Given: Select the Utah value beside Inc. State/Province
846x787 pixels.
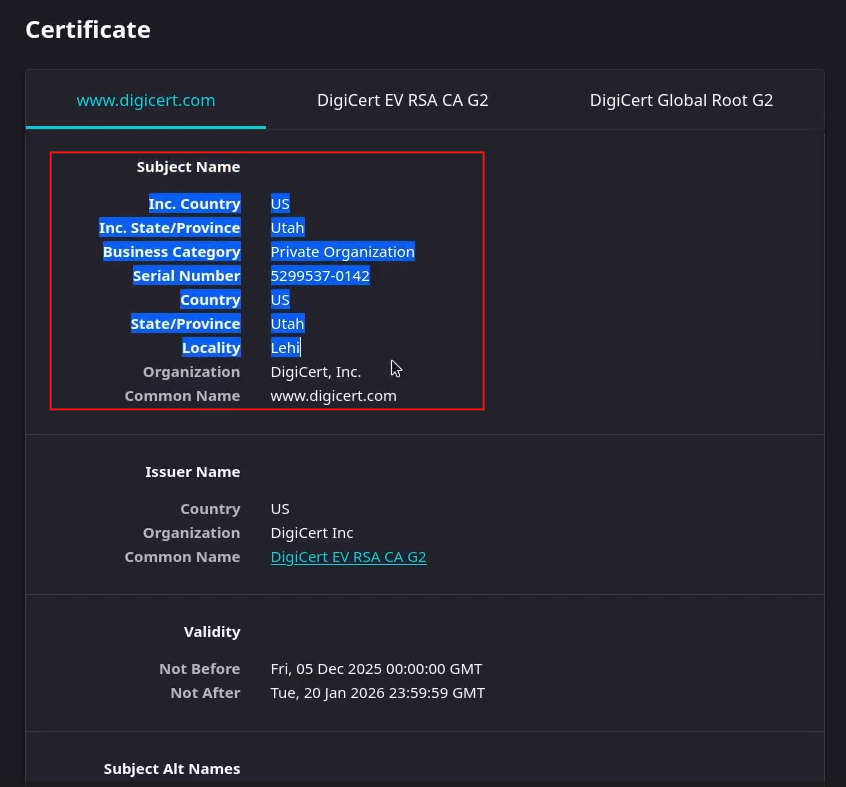Looking at the screenshot, I should [288, 228].
